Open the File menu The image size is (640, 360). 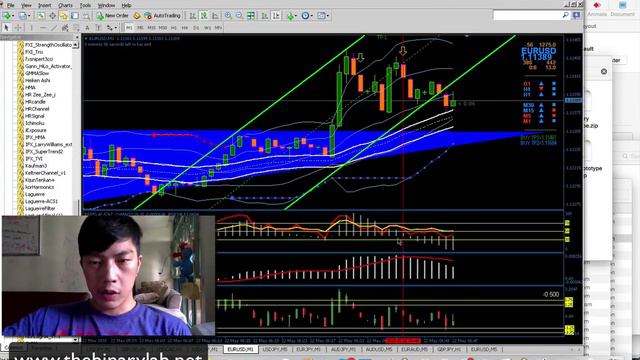[x=10, y=5]
